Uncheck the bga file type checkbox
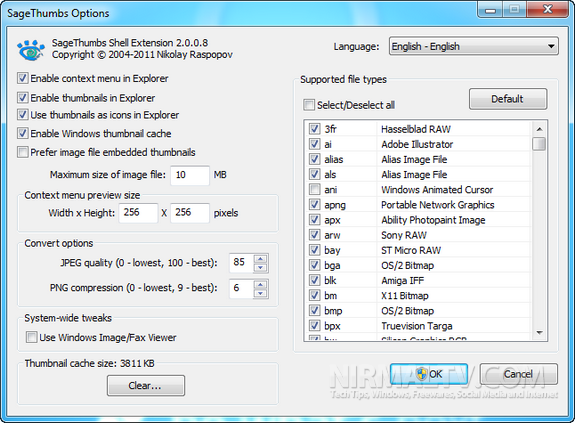Viewport: 575px width, 423px height. coord(314,265)
